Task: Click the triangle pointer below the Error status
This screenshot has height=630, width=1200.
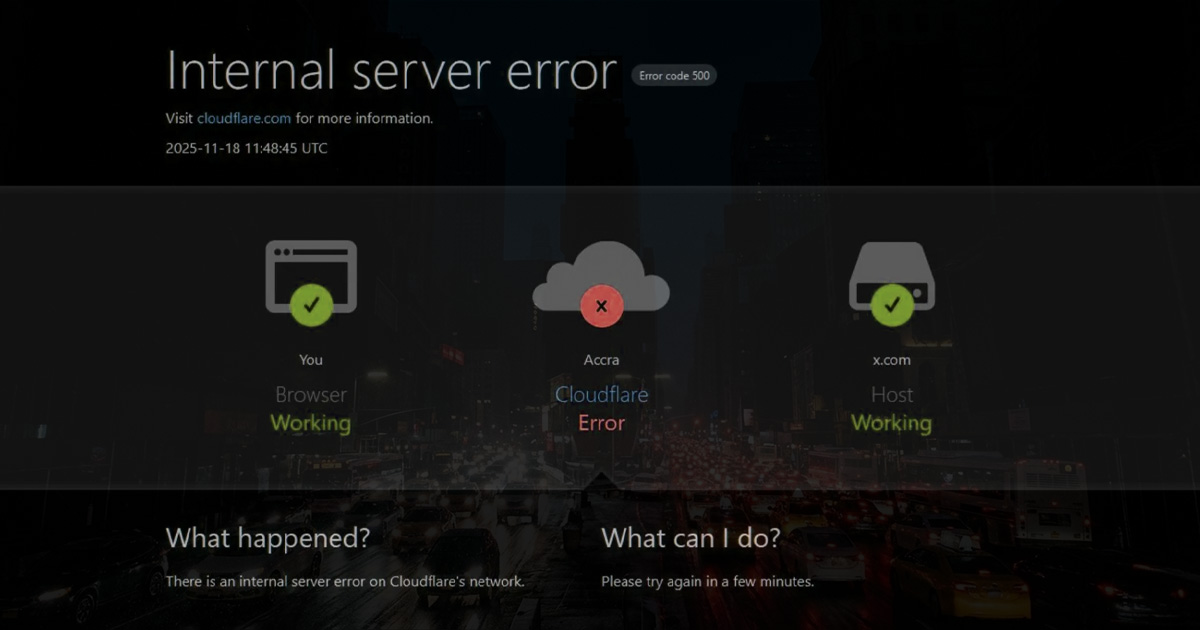Action: click(601, 482)
